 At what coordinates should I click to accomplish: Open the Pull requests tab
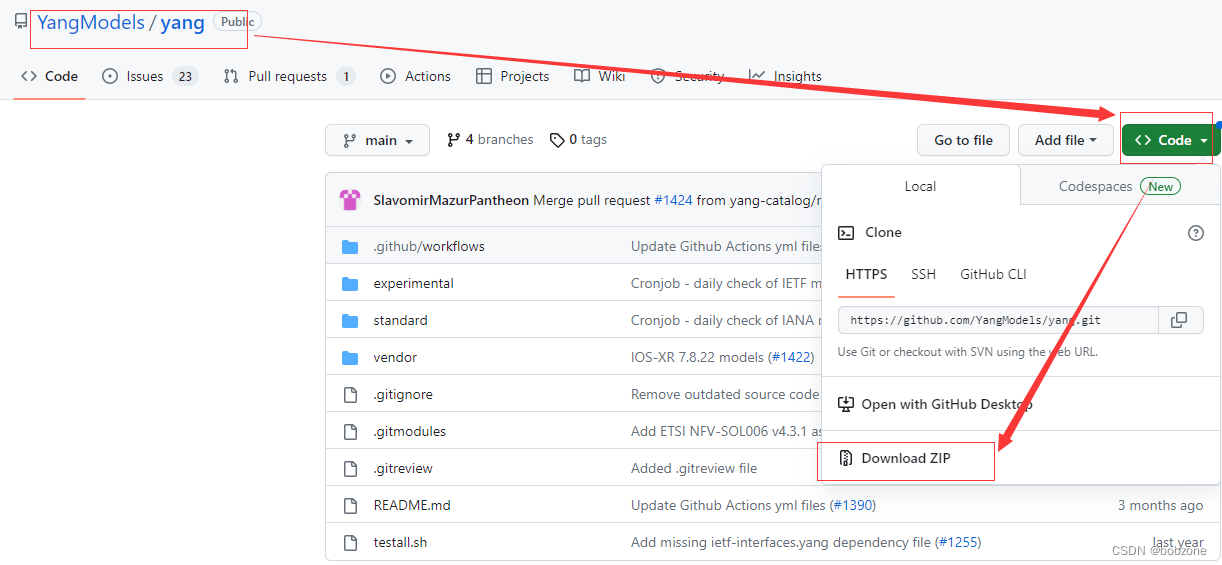tap(289, 76)
